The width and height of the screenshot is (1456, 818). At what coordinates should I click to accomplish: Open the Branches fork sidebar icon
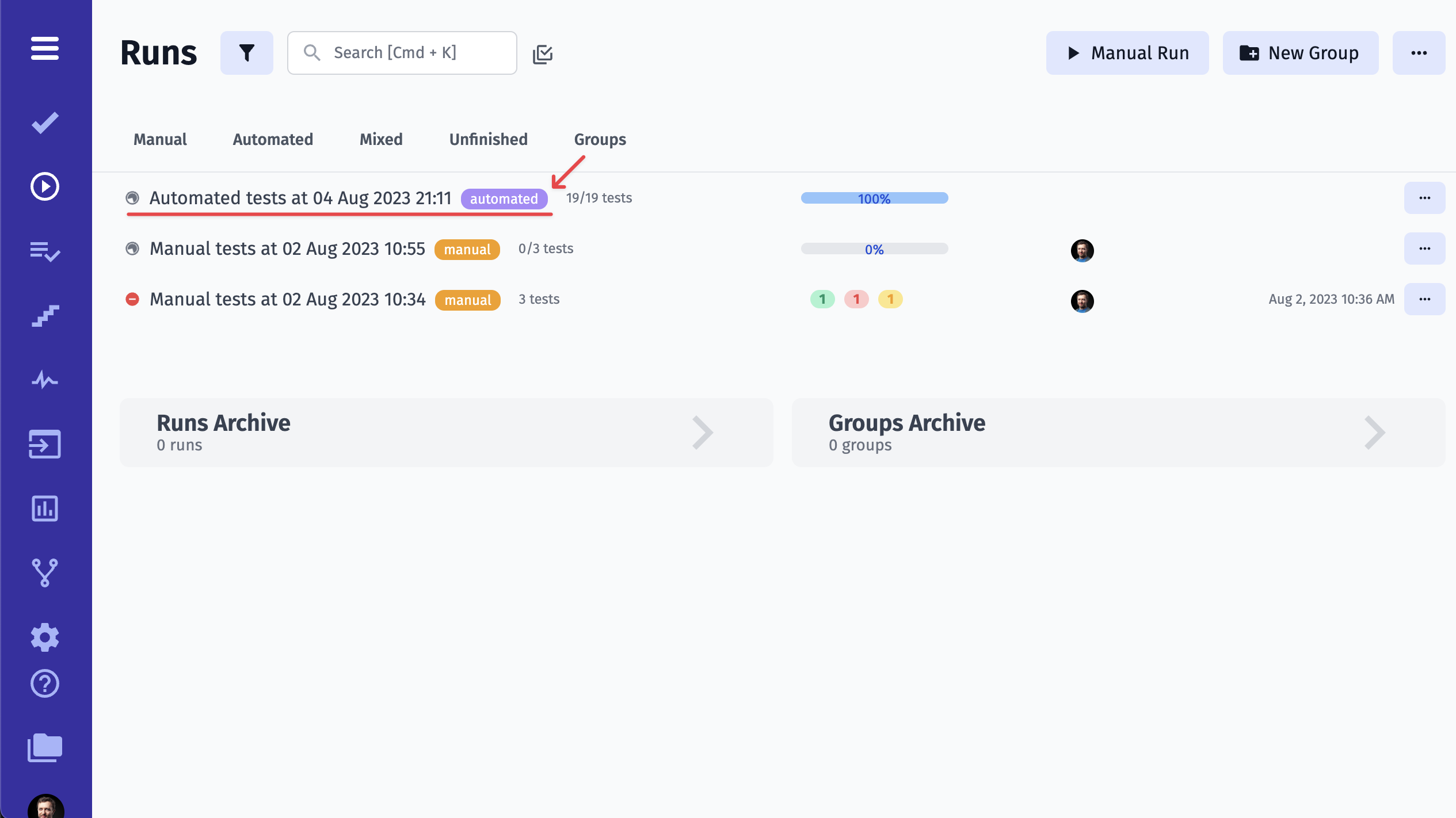[x=45, y=572]
